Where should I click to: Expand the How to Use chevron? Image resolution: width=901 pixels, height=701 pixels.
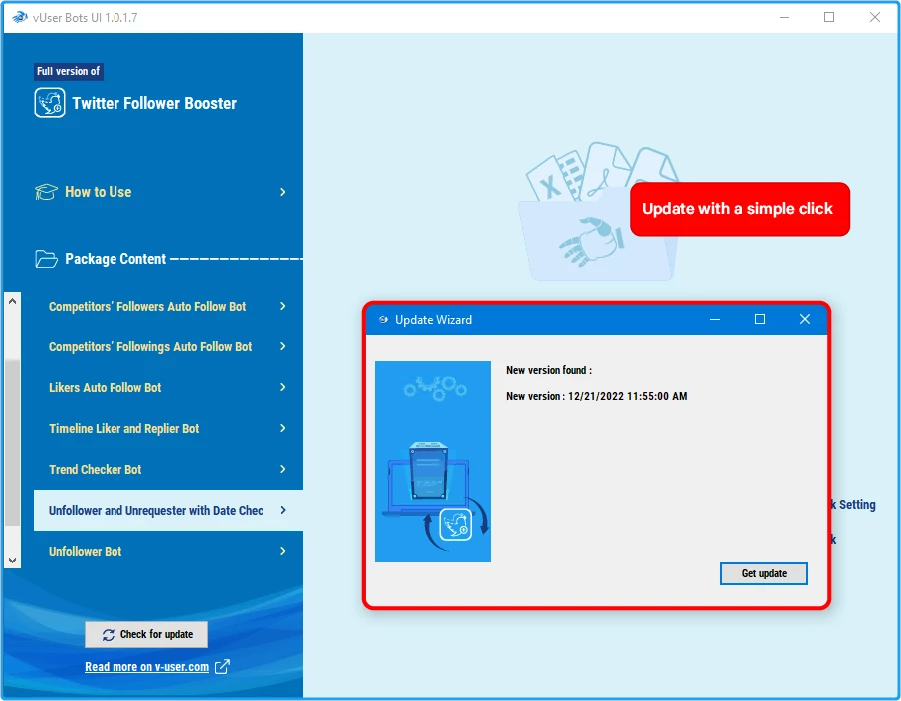282,192
